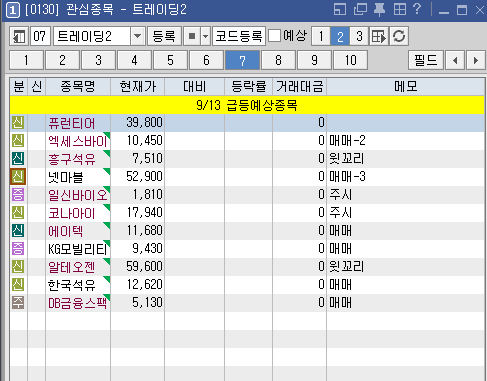487x381 pixels.
Task: Switch to group tab 9
Action: tap(314, 60)
